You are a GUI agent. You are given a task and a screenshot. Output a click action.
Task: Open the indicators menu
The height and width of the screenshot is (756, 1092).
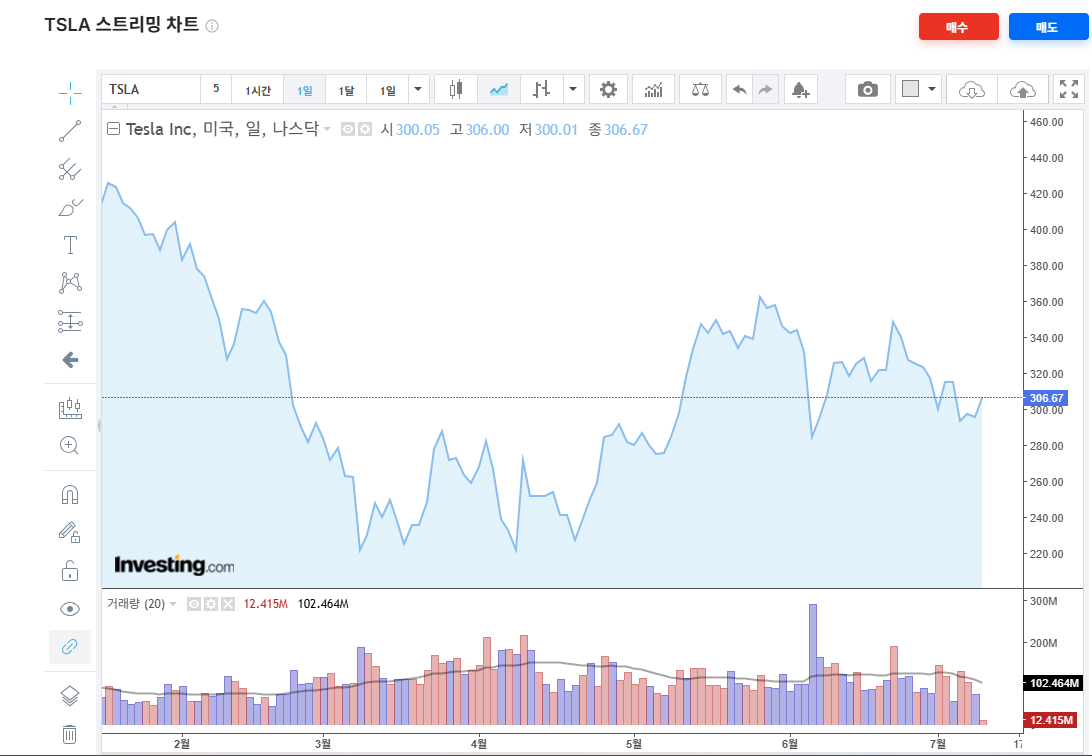(653, 89)
